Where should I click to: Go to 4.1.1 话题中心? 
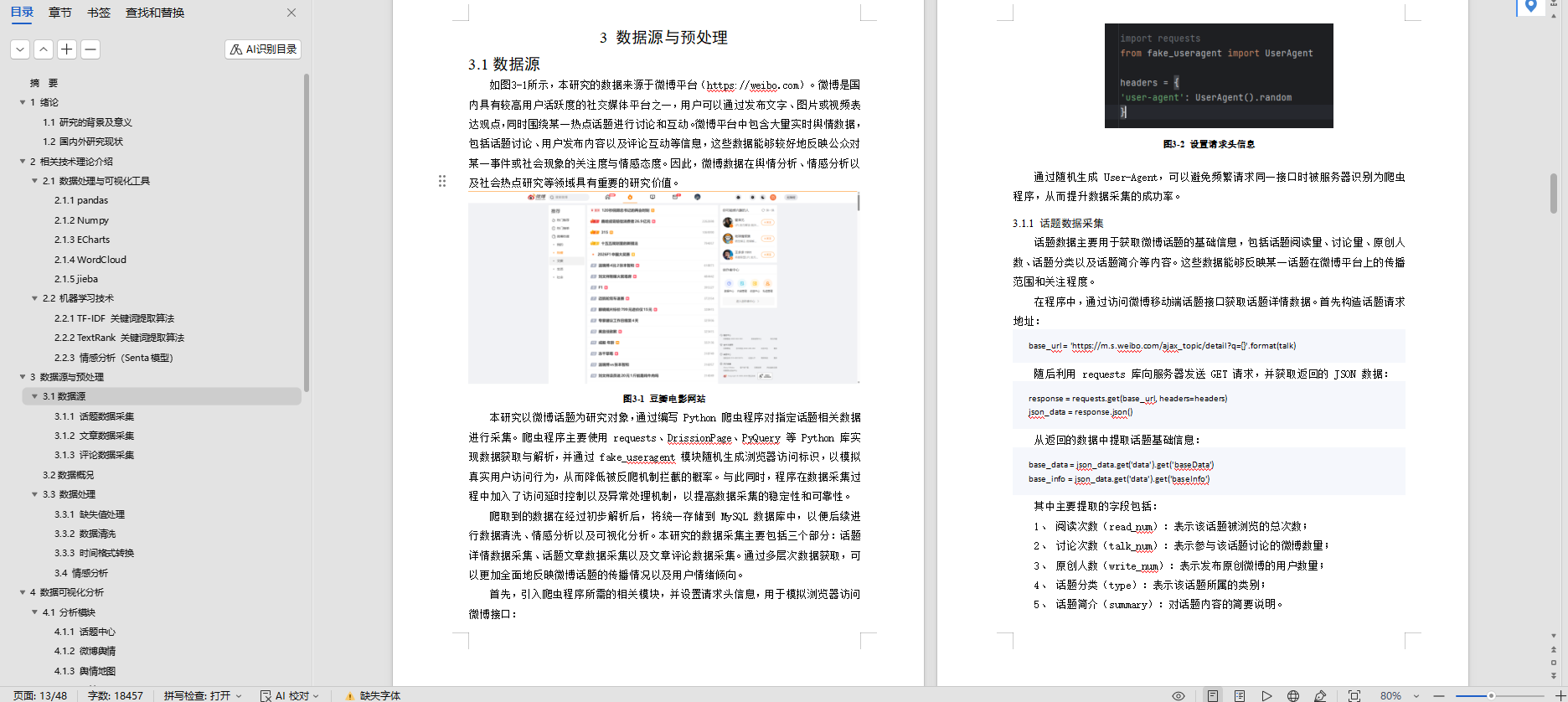click(x=85, y=632)
